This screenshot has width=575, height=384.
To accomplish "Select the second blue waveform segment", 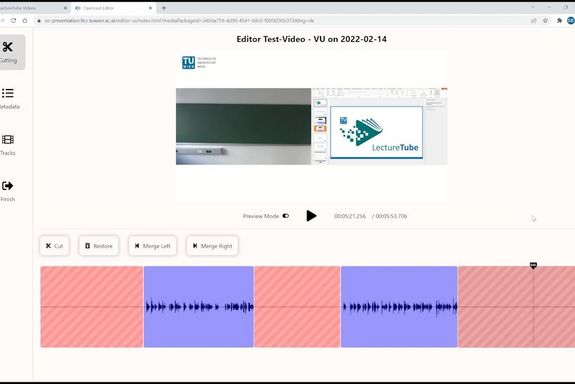I will point(399,307).
